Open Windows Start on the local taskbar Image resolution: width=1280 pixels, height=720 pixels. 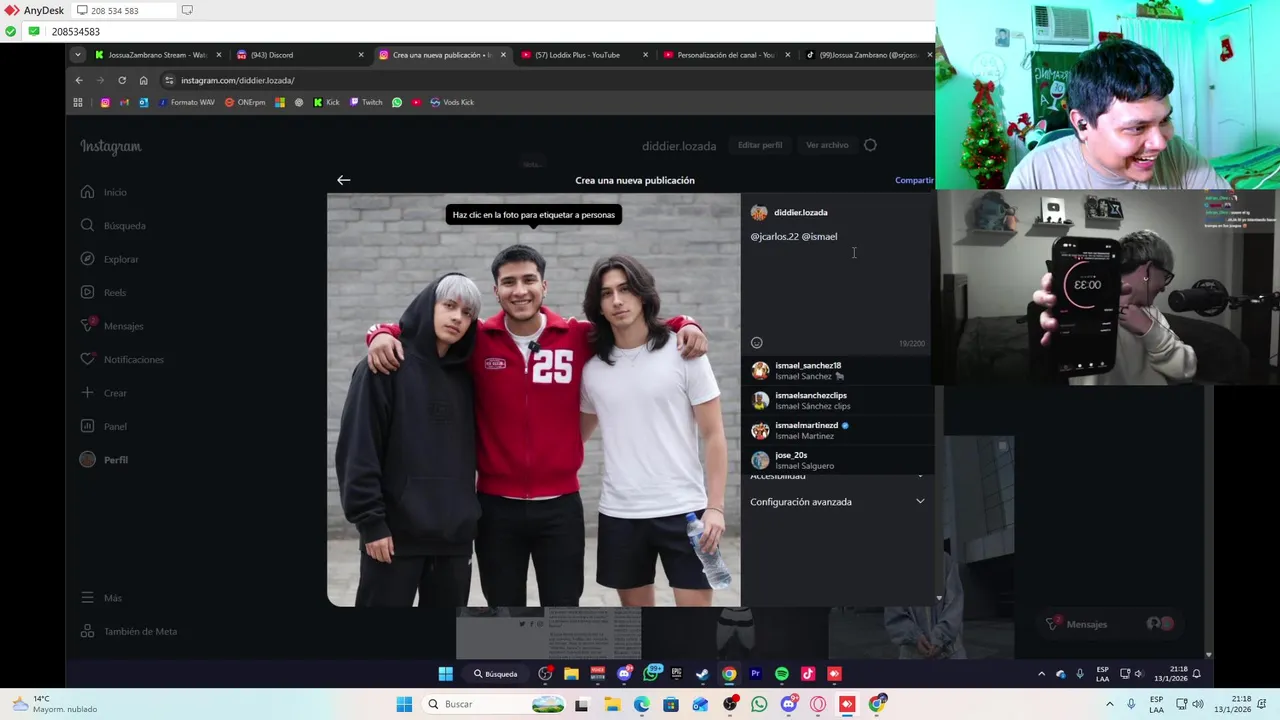[404, 705]
